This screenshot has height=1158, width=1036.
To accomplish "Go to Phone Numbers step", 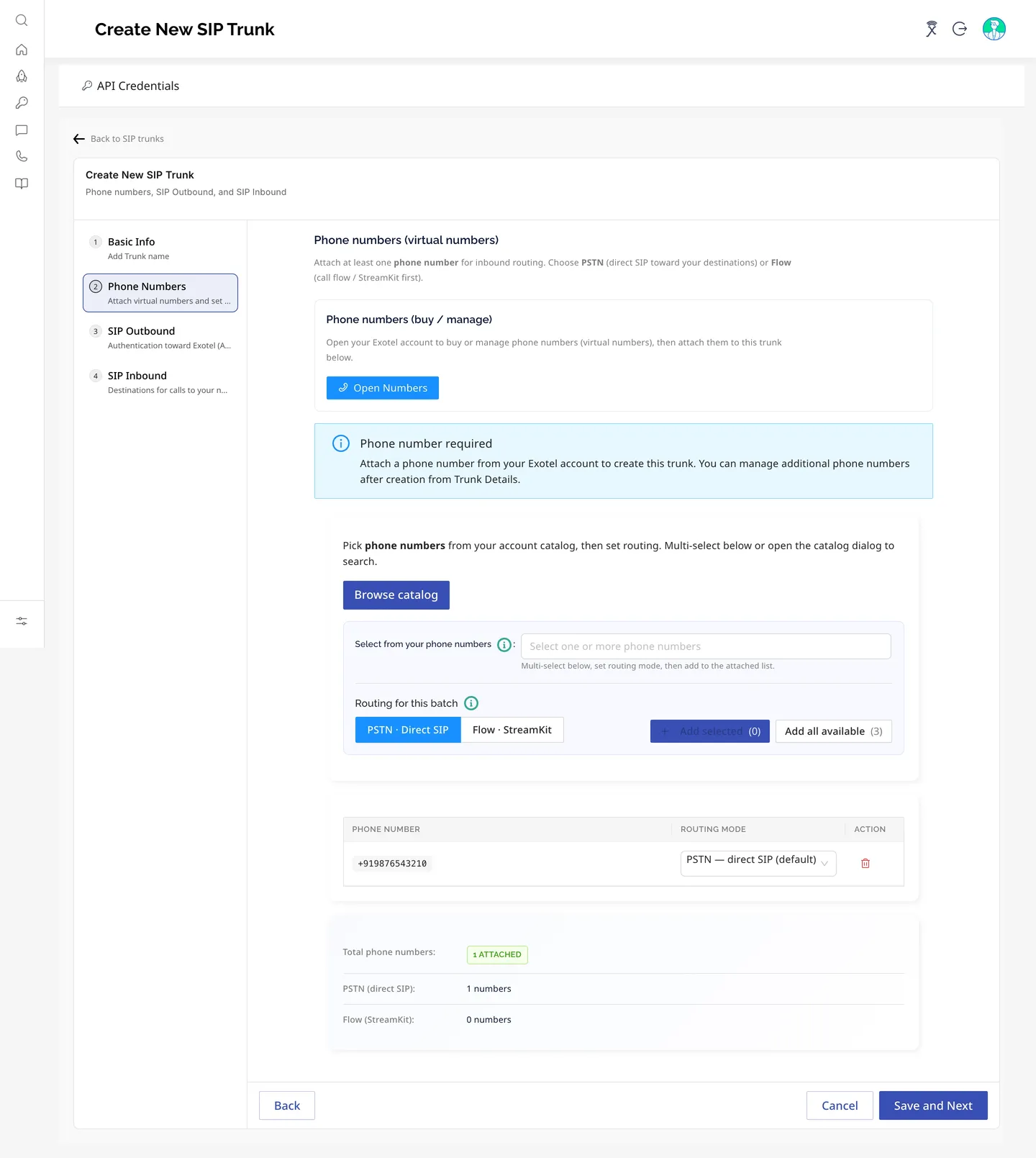I will click(x=160, y=293).
